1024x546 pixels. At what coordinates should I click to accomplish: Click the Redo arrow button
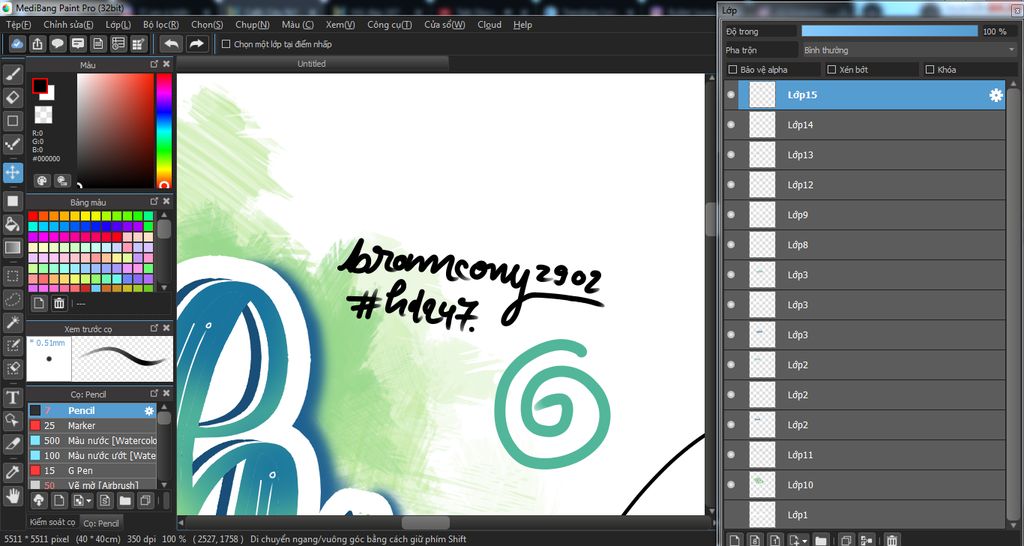pos(196,44)
